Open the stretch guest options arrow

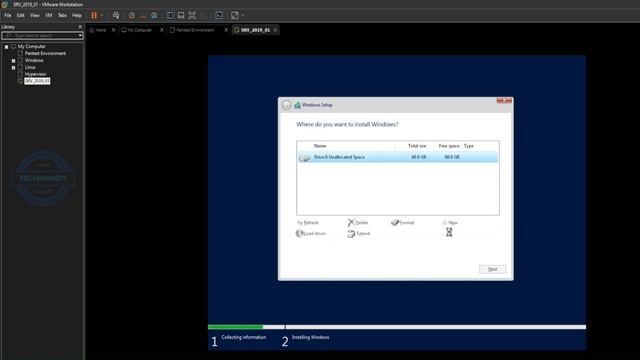pyautogui.click(x=242, y=16)
